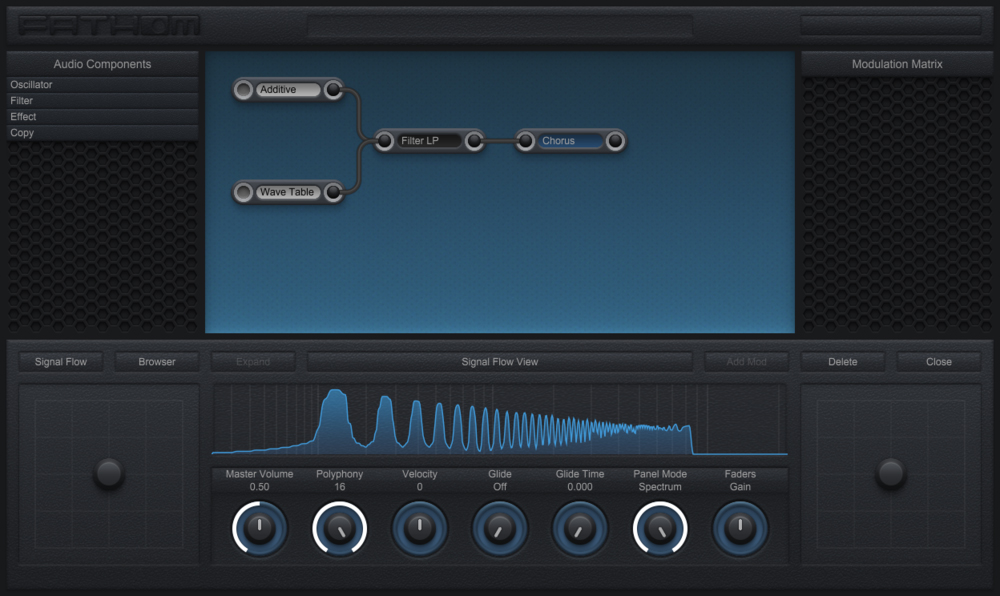
Task: Select the Filter LP node
Action: pyautogui.click(x=428, y=140)
